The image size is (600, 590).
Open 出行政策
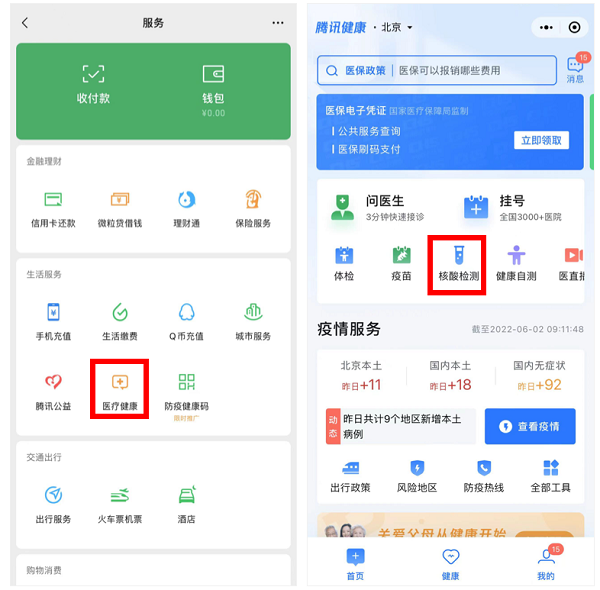pyautogui.click(x=350, y=477)
